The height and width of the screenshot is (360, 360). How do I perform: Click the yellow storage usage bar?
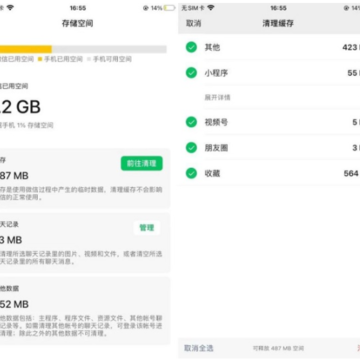[x=26, y=49]
